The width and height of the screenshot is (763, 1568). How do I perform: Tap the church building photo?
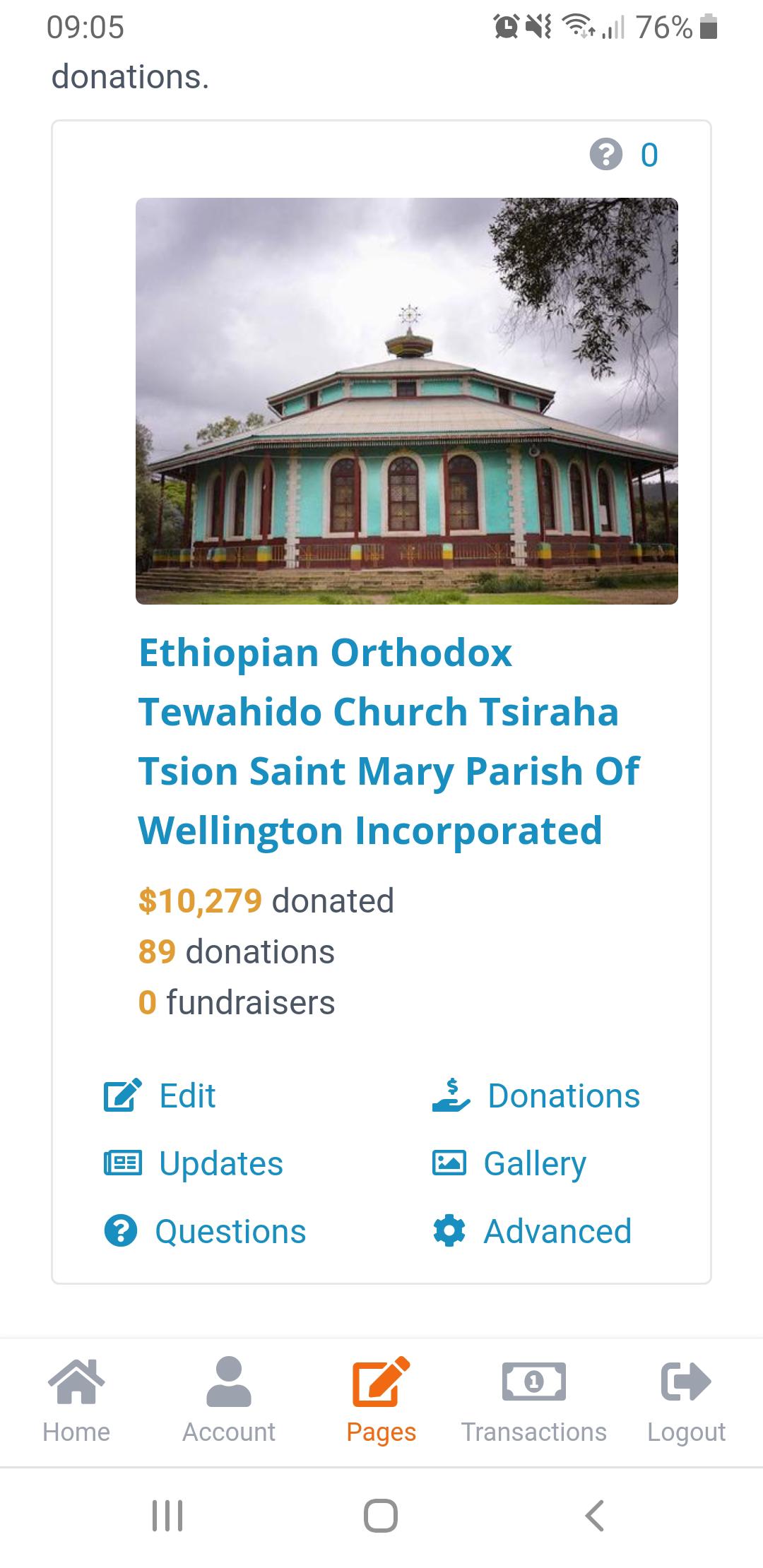pos(407,400)
